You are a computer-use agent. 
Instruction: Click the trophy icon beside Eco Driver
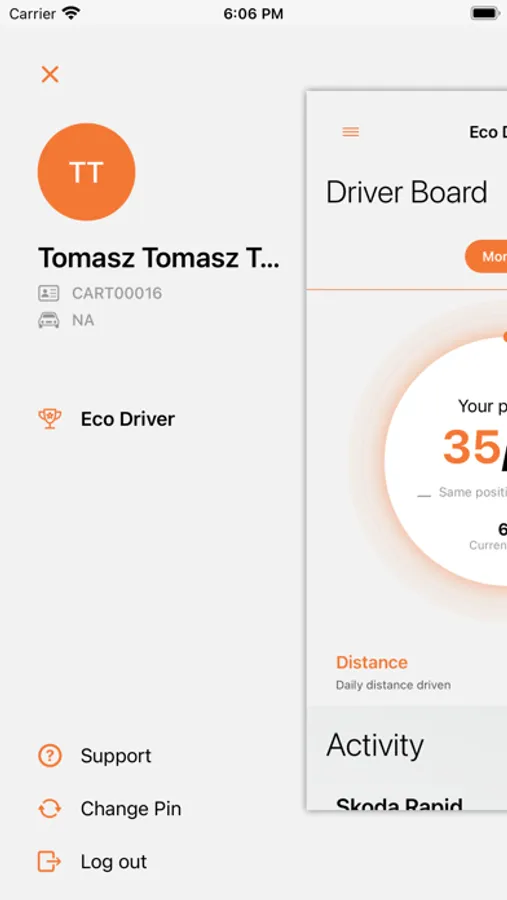tap(50, 419)
